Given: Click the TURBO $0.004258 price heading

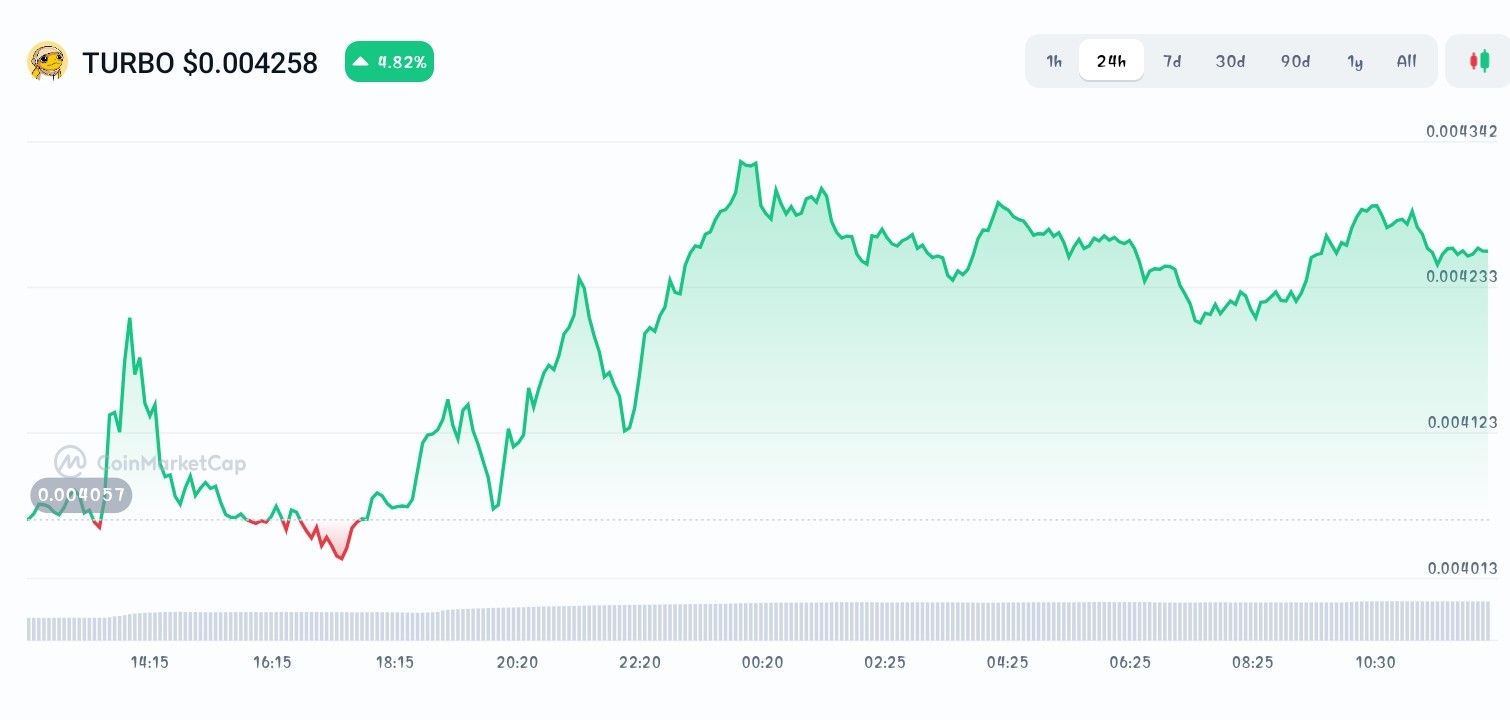Looking at the screenshot, I should [x=199, y=62].
